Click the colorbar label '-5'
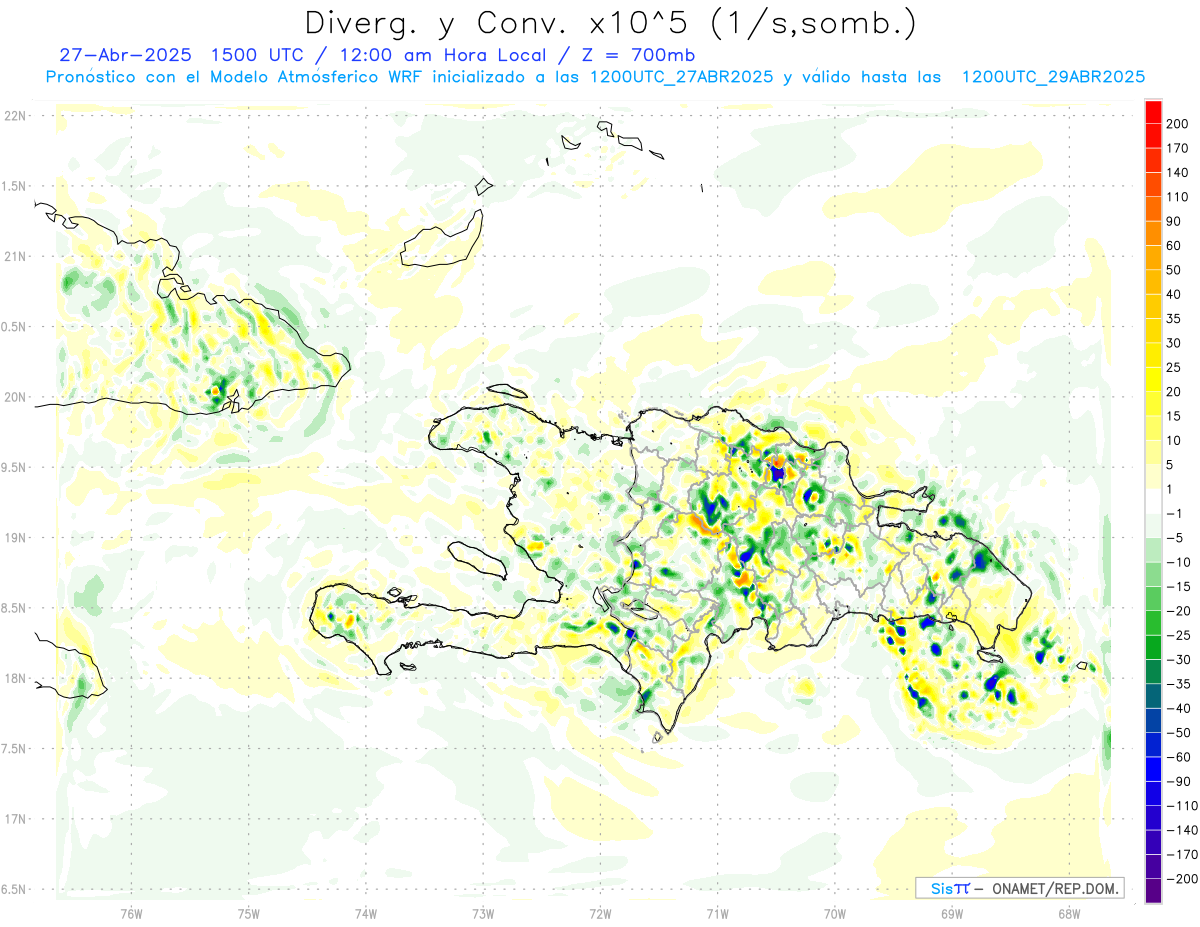The height and width of the screenshot is (927, 1200). 1174,538
